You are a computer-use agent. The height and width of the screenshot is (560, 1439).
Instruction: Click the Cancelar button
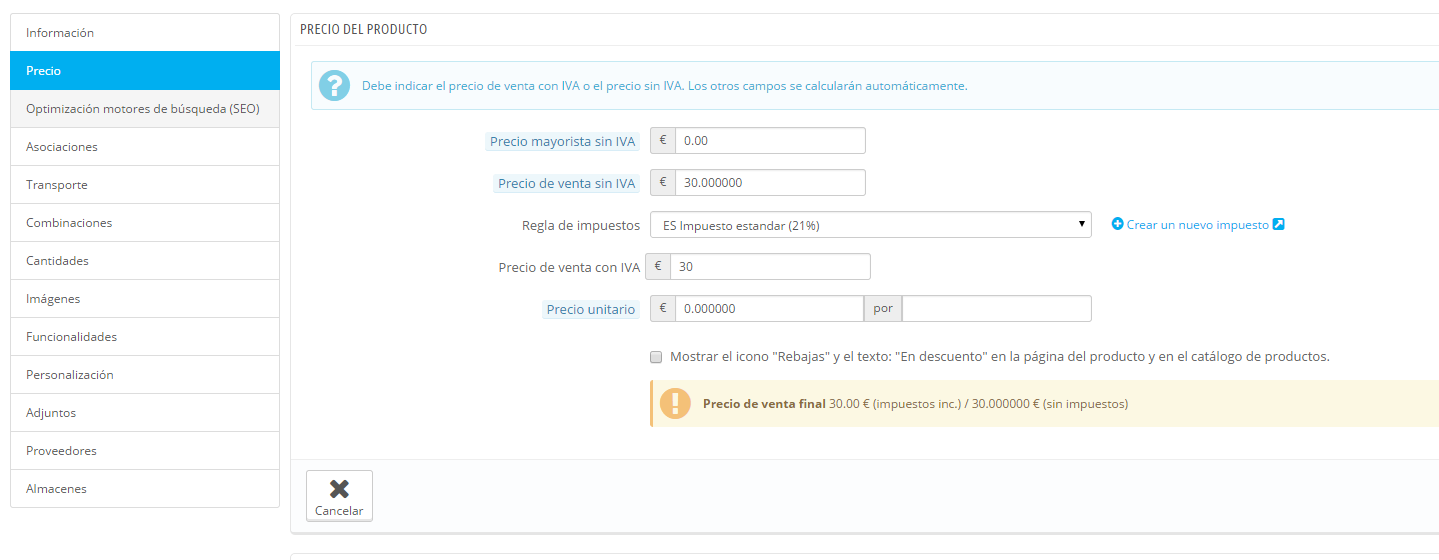click(x=339, y=496)
